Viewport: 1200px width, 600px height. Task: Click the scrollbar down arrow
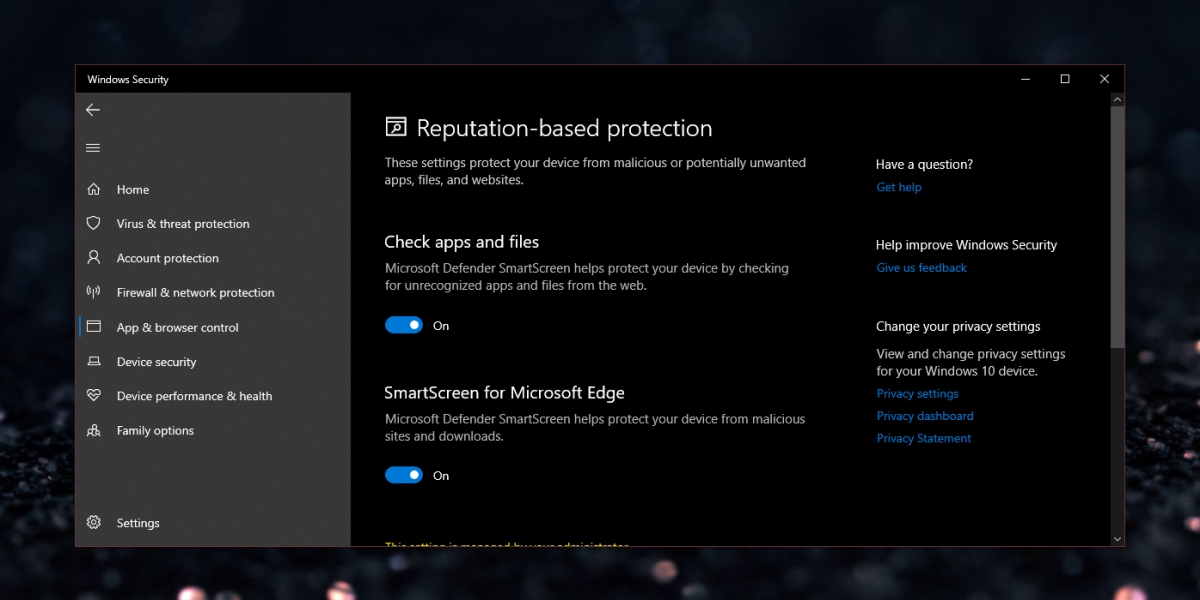point(1117,538)
